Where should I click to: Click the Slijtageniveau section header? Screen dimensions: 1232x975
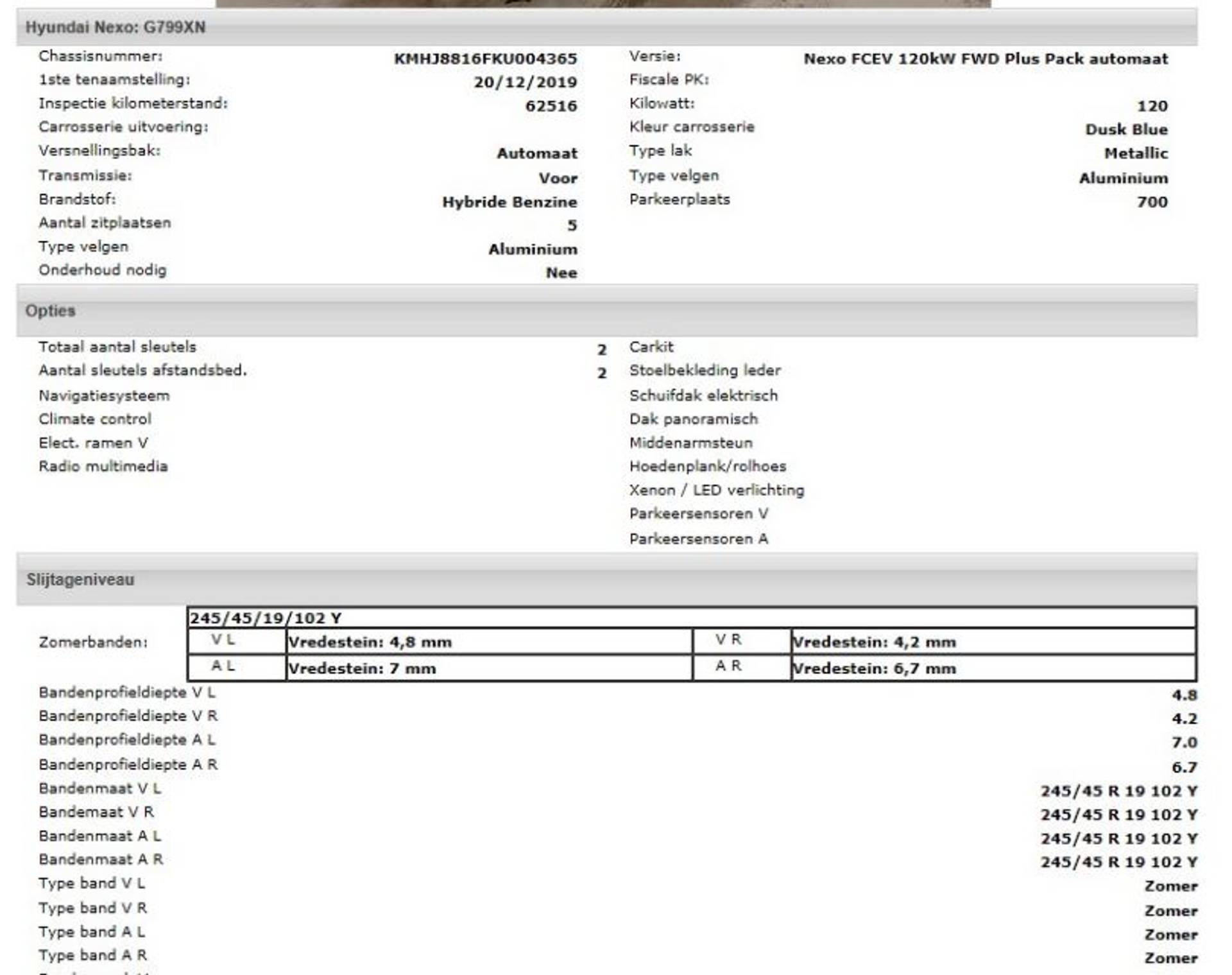80,580
